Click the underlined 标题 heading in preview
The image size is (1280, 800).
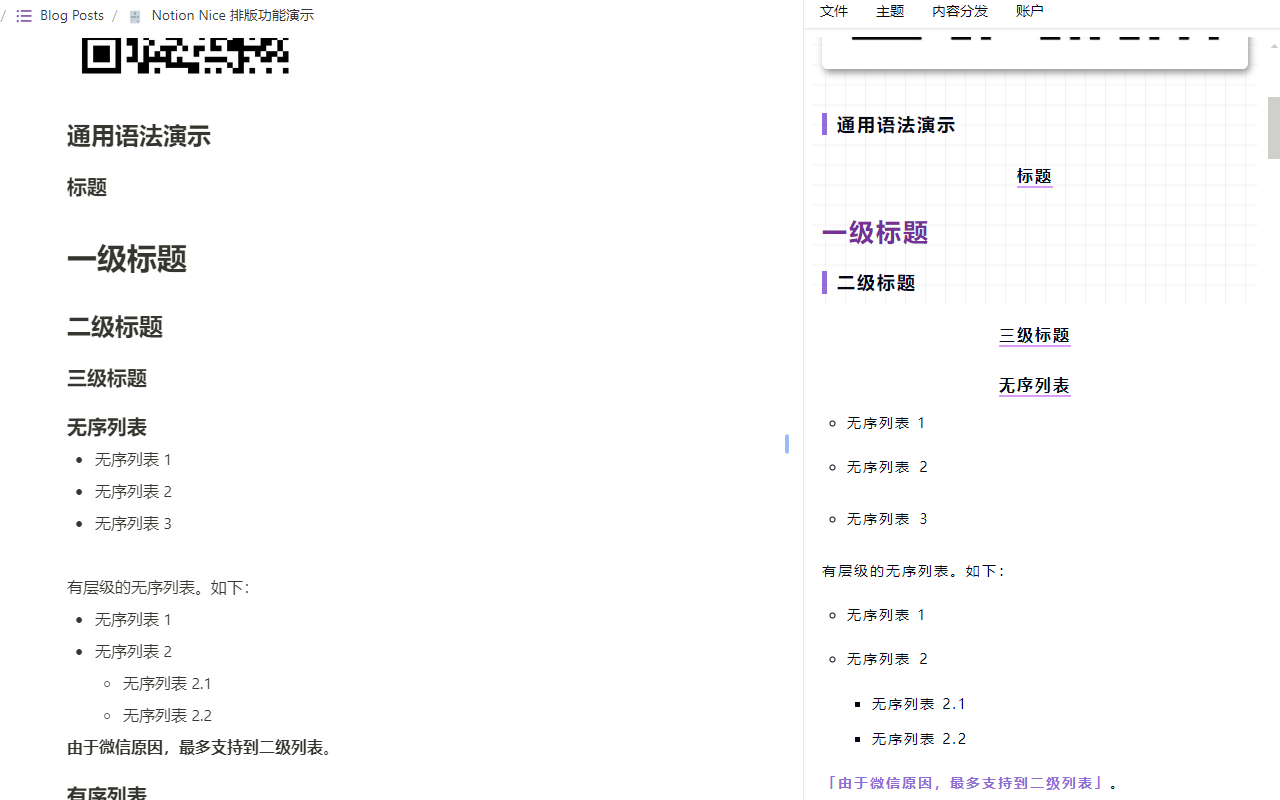tap(1034, 175)
